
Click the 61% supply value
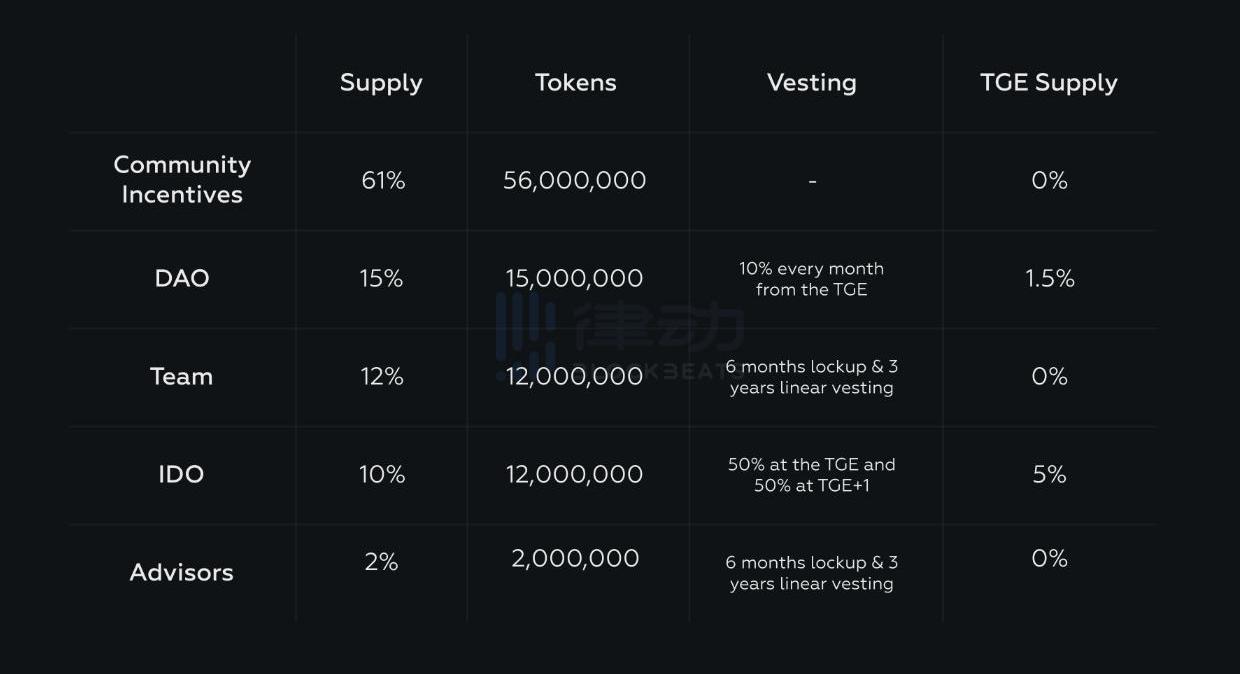tap(383, 180)
